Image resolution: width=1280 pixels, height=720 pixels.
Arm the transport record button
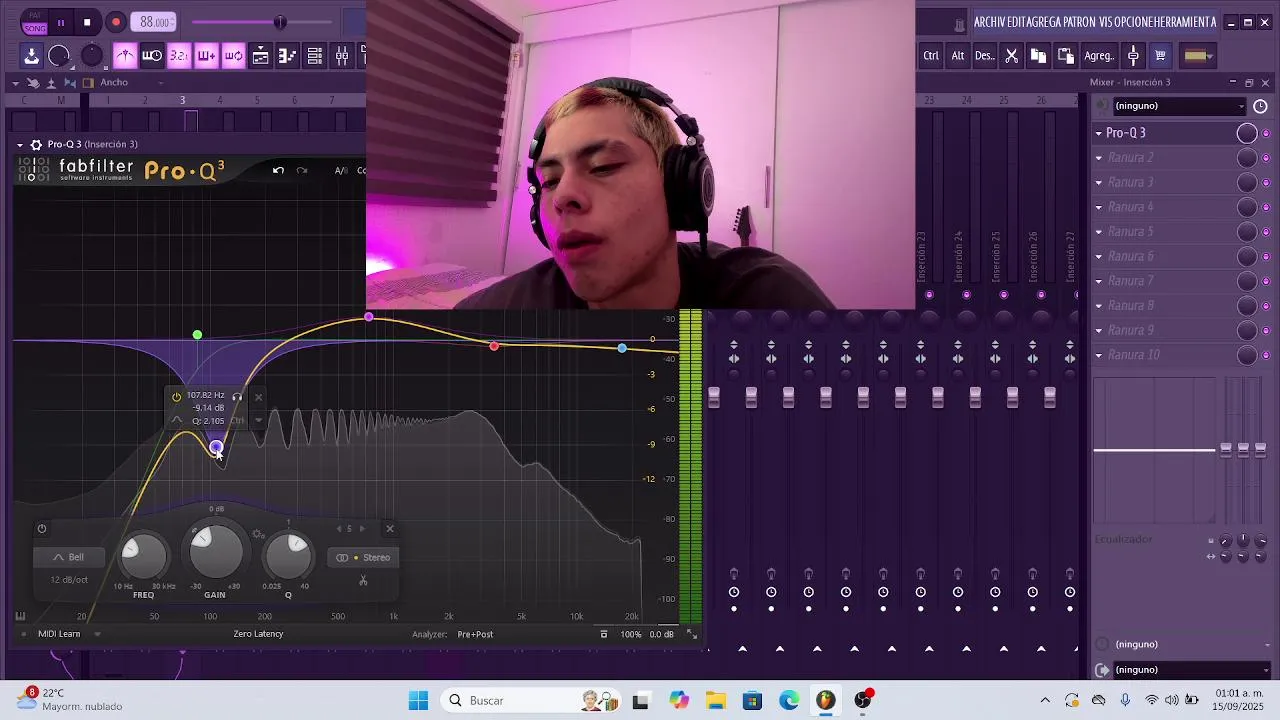point(116,22)
